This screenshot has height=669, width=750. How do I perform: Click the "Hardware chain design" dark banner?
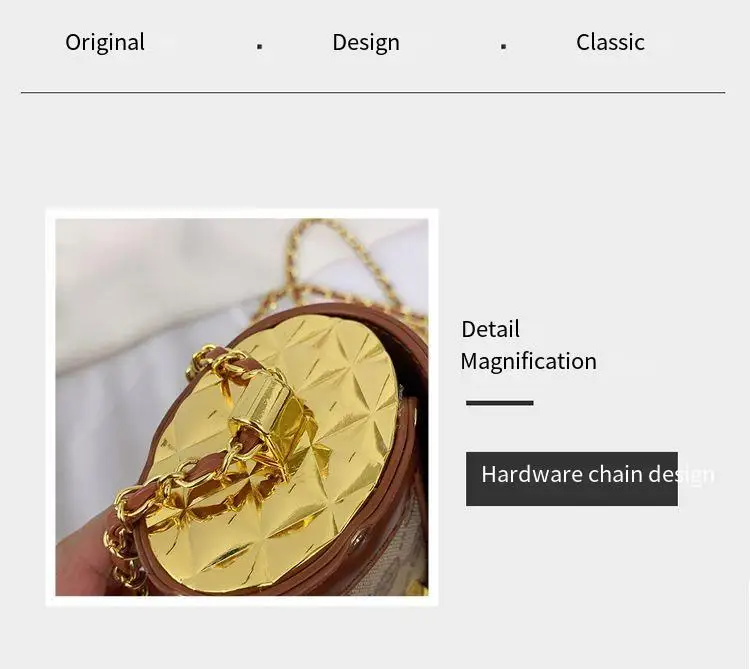(x=572, y=479)
